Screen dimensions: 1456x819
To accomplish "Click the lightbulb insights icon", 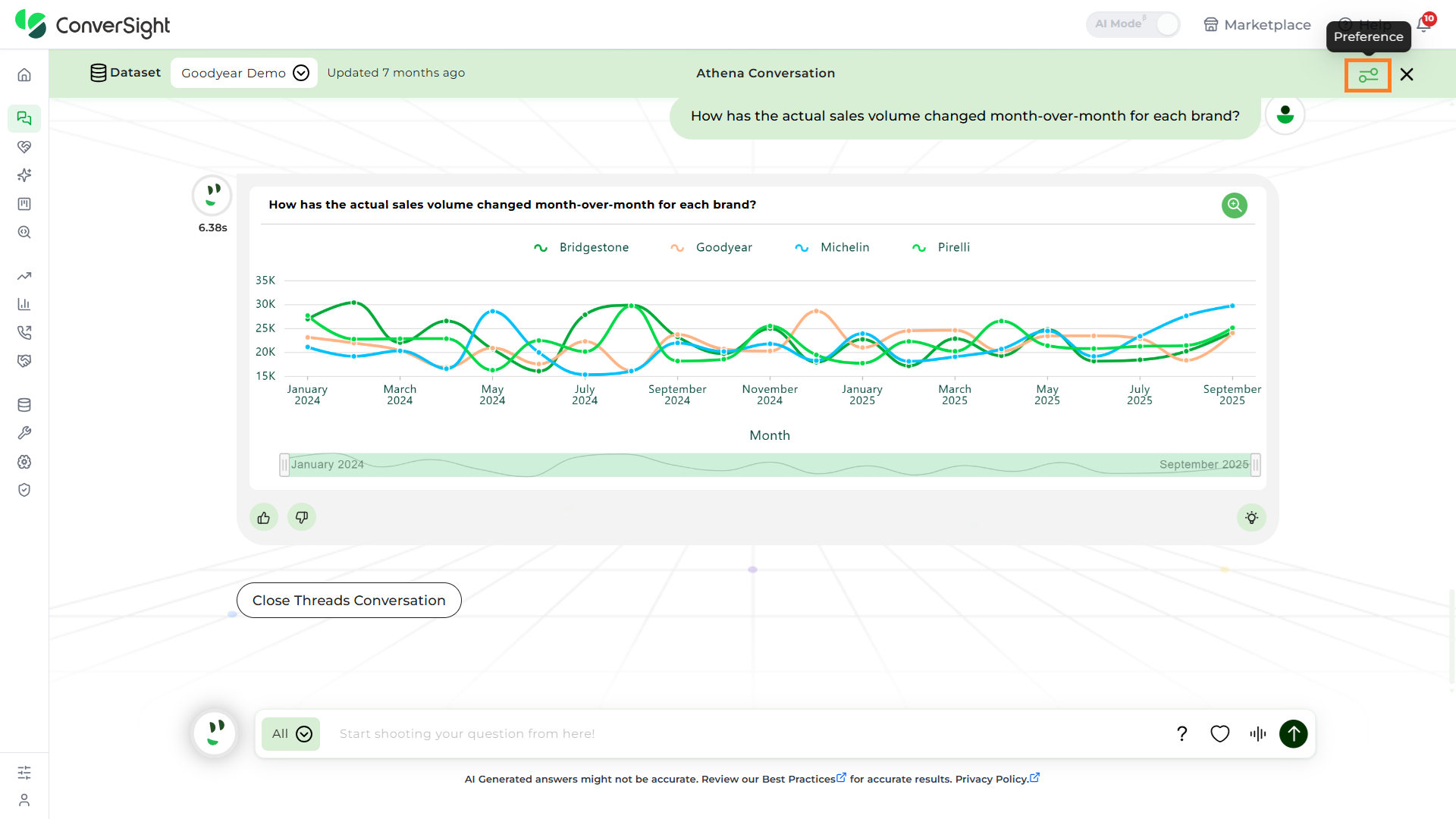I will pos(1252,518).
